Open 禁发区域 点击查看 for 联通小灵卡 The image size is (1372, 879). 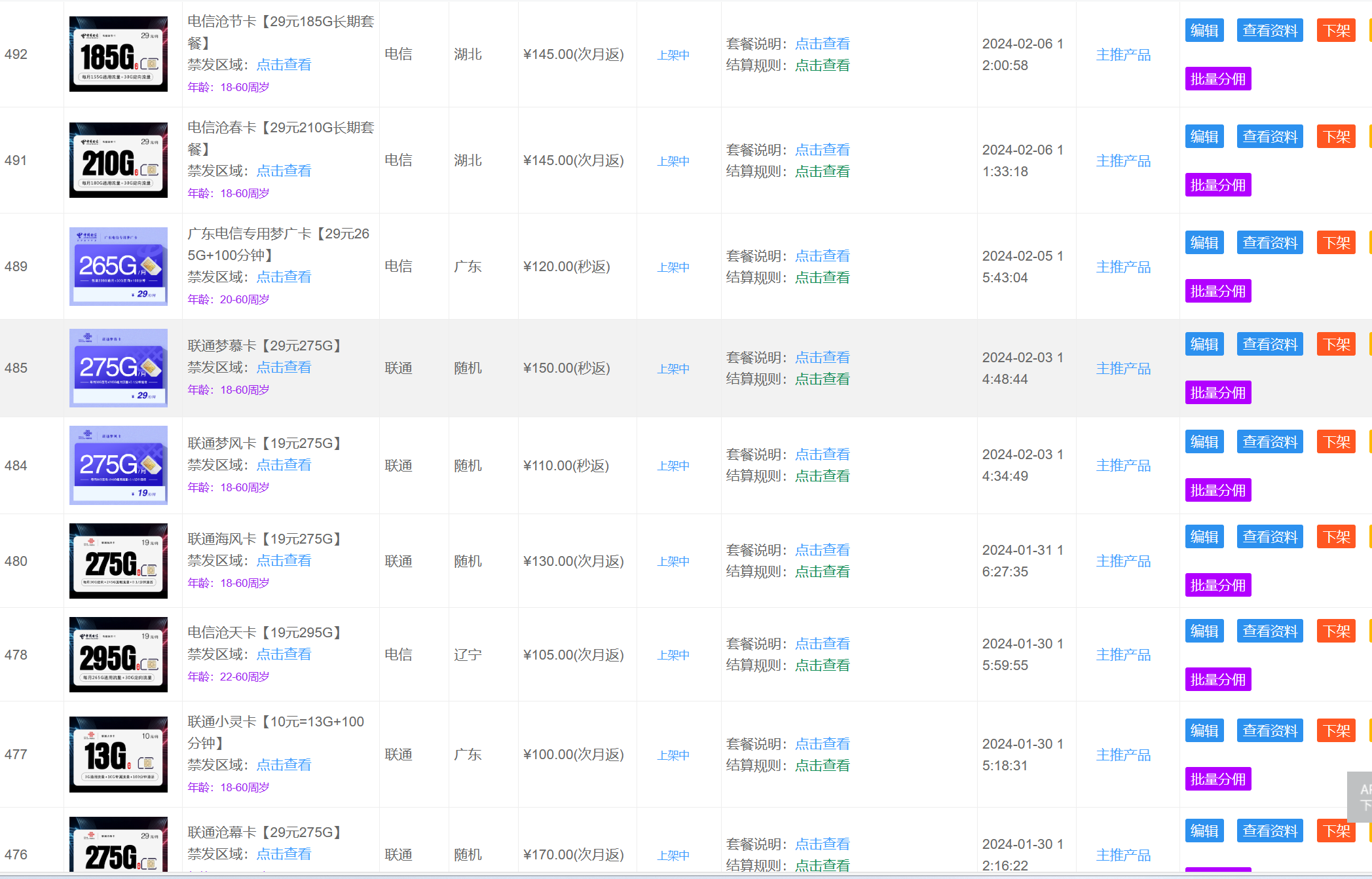tap(284, 764)
